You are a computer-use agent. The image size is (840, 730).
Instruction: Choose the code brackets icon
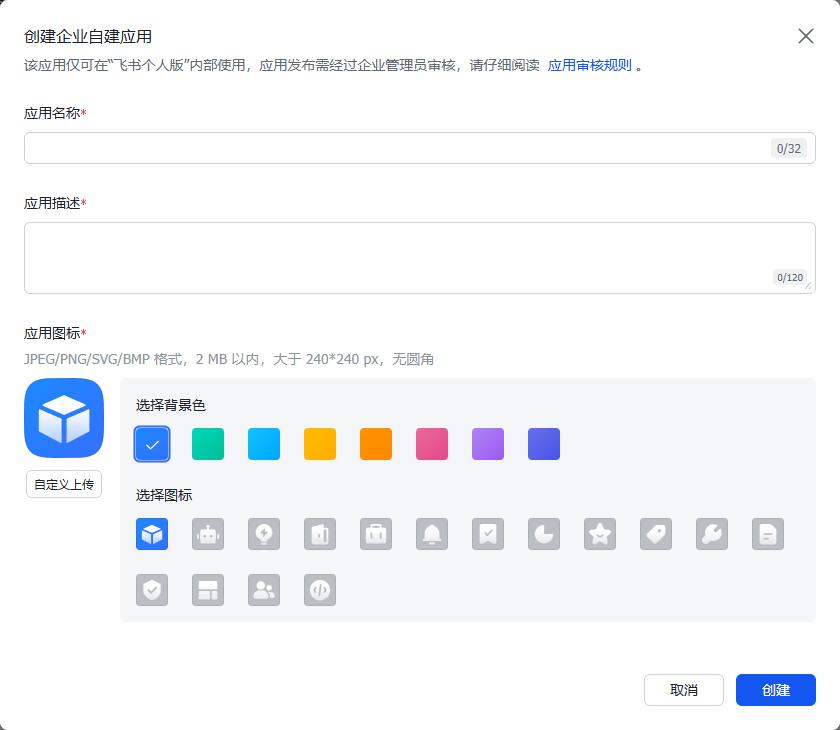[x=320, y=590]
